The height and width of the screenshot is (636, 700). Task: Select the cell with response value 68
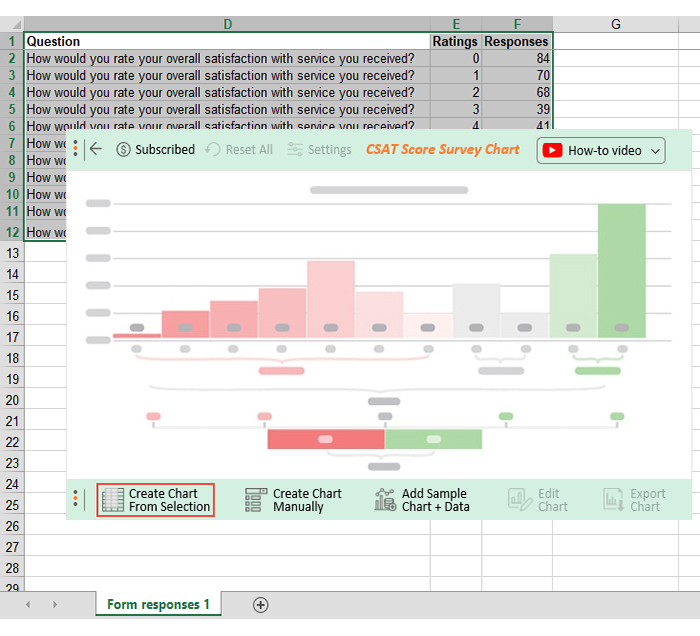click(x=517, y=92)
